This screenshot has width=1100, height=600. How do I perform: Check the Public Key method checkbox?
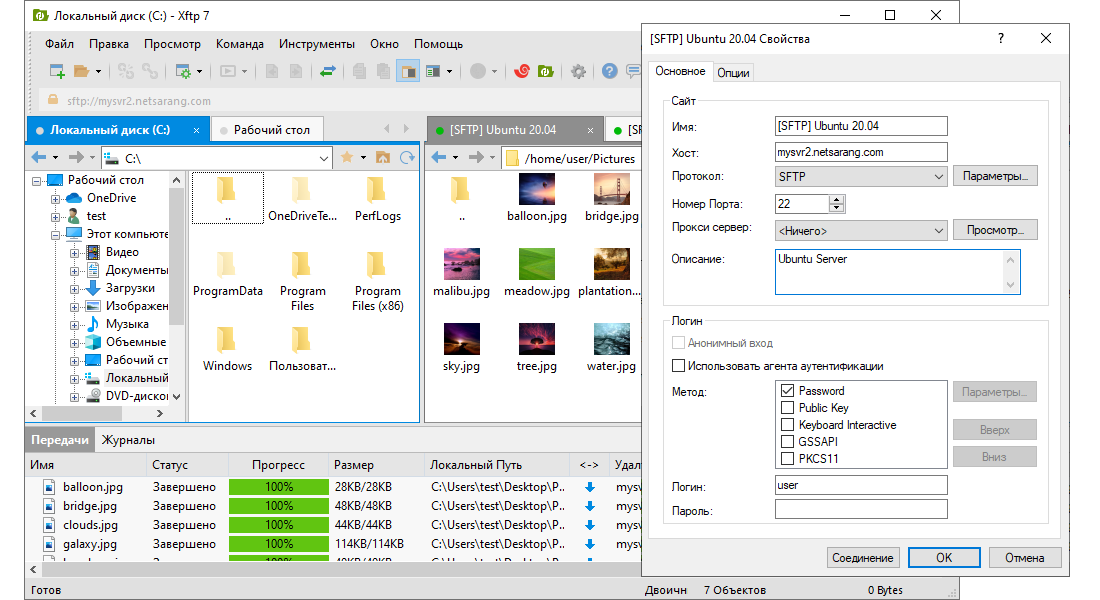click(x=787, y=408)
